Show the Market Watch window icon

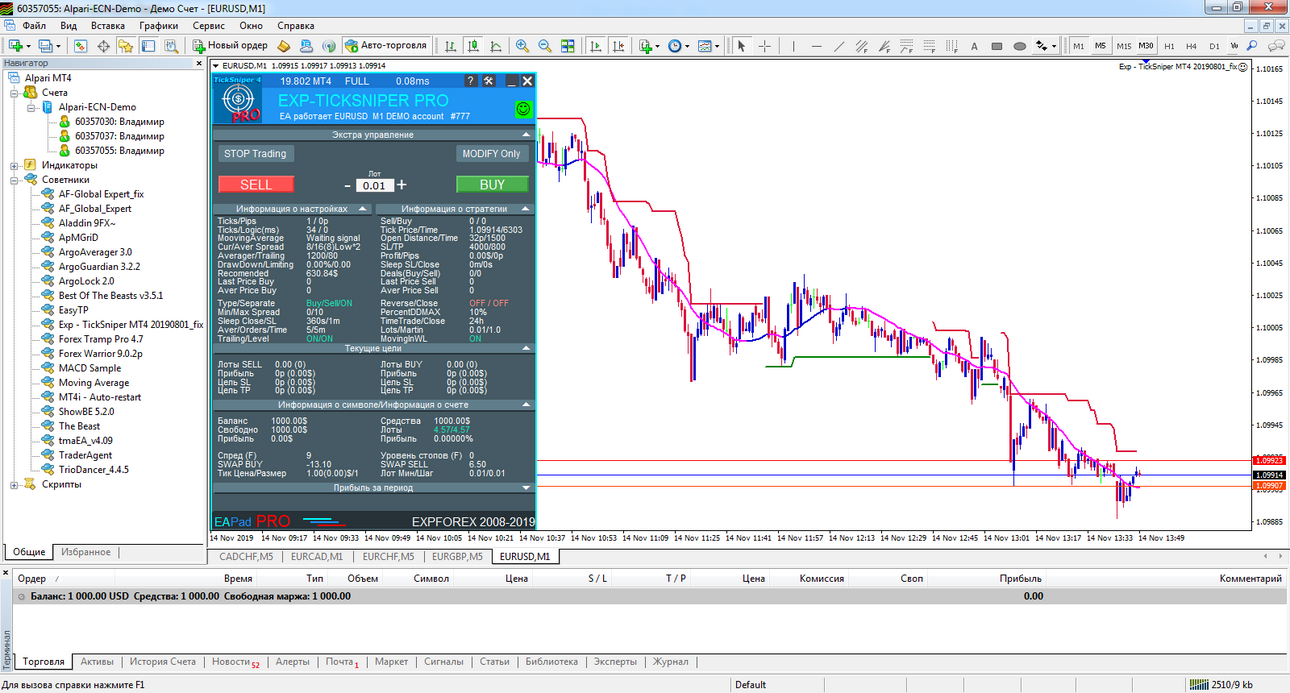(x=80, y=46)
